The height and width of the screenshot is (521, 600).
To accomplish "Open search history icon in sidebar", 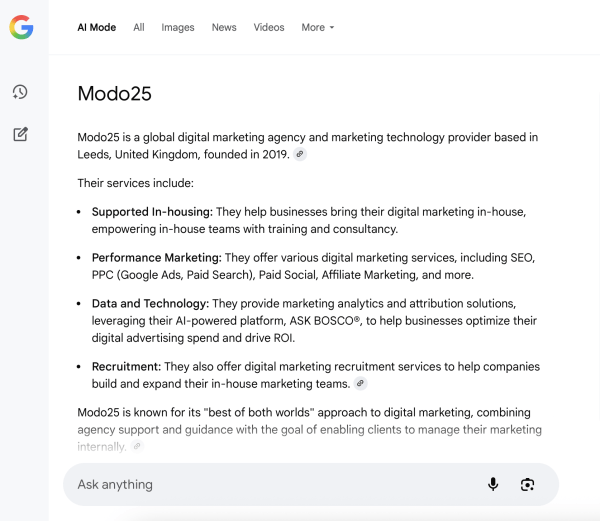I will 20,92.
